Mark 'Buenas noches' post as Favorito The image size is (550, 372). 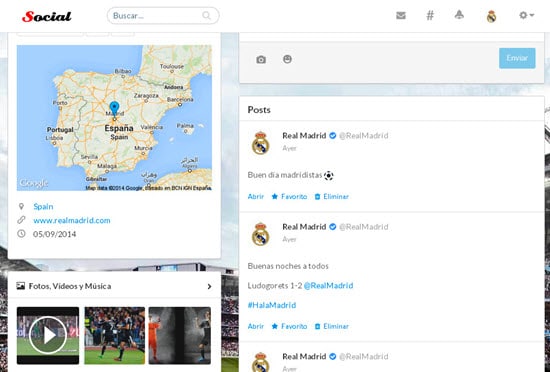click(x=289, y=326)
